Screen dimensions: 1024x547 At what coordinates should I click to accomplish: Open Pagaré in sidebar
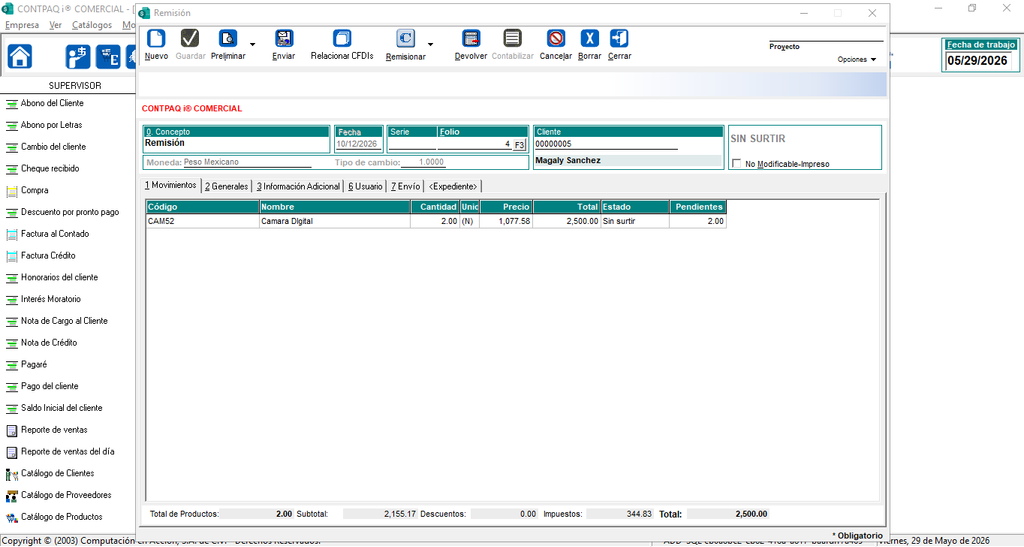tap(33, 364)
